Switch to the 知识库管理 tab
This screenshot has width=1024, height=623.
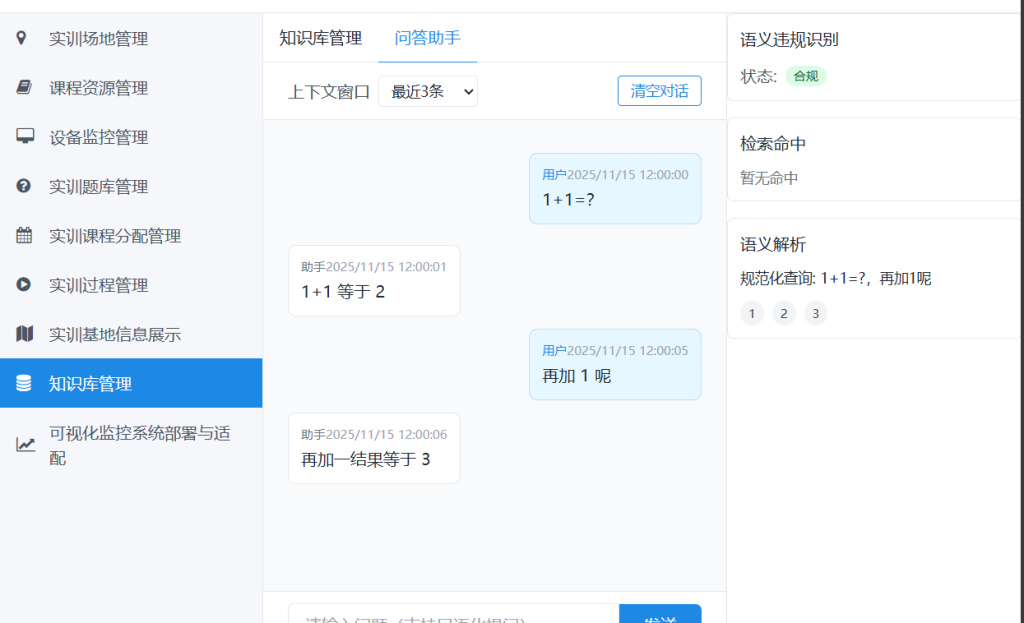tap(320, 39)
